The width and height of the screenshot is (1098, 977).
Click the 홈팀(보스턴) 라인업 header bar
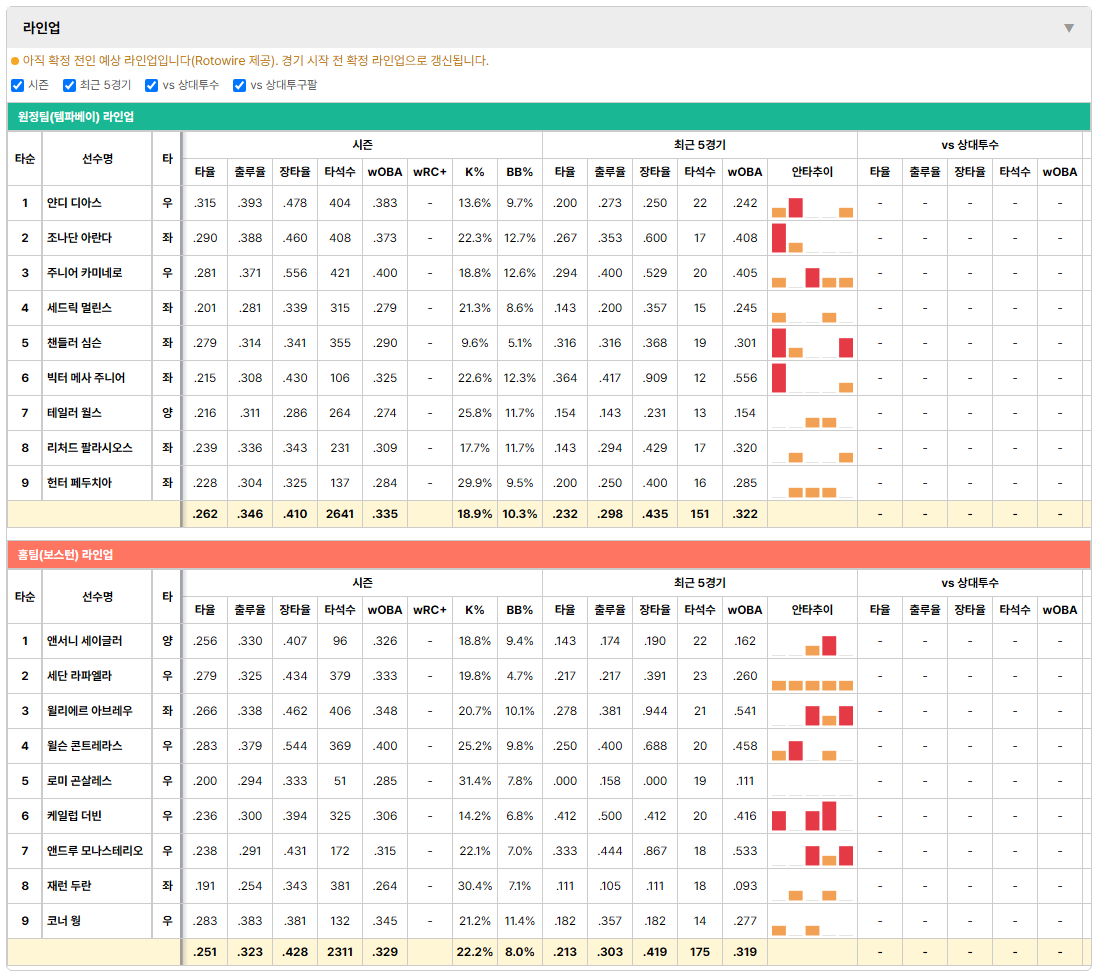549,555
